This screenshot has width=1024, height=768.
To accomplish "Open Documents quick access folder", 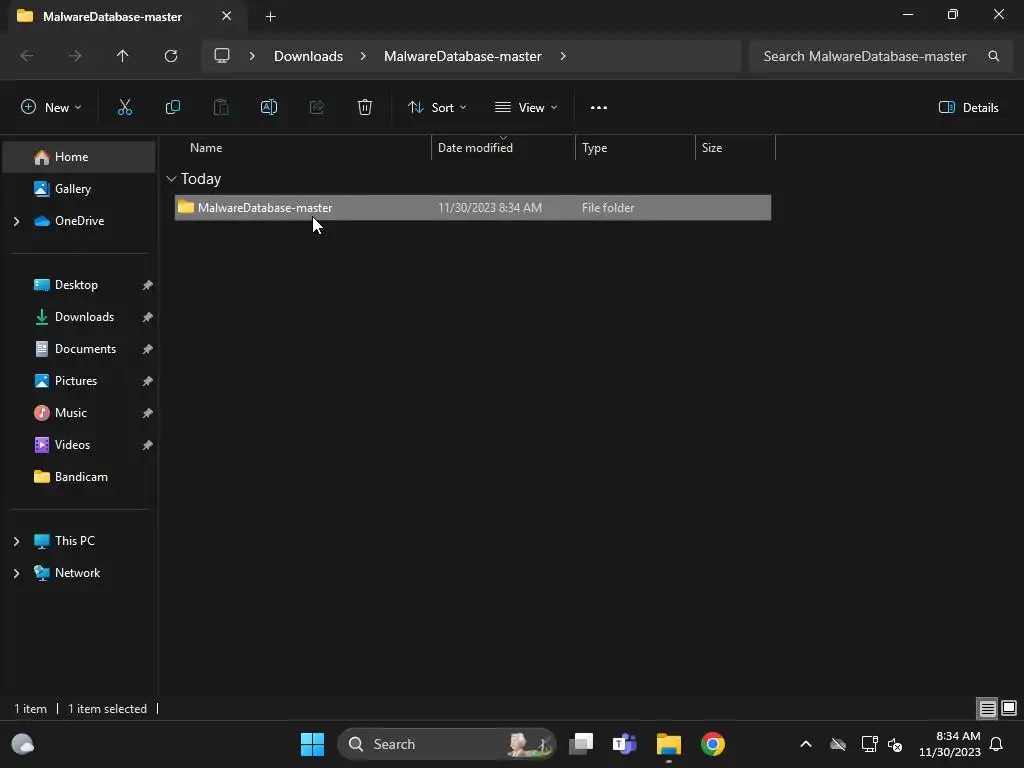I will coord(79,349).
